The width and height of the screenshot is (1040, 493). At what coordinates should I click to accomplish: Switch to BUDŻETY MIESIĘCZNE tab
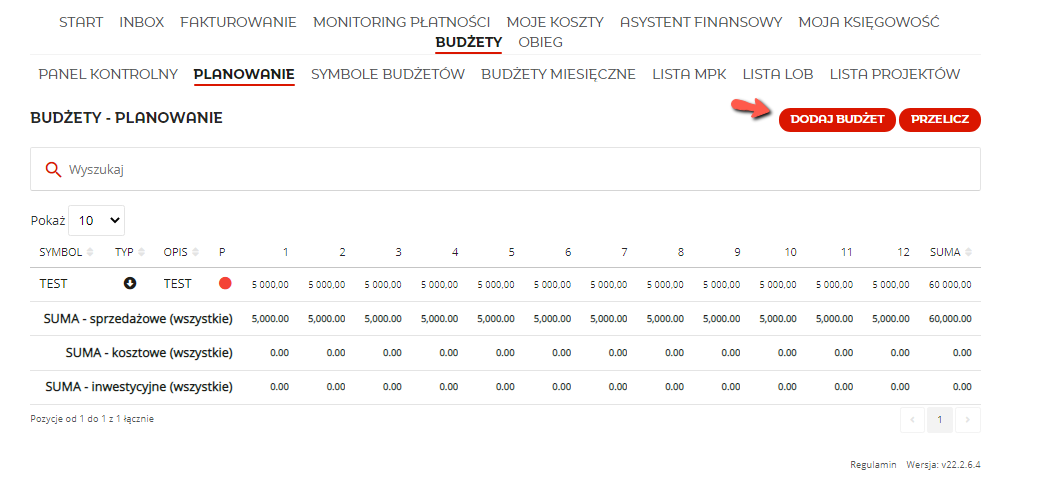click(x=558, y=74)
